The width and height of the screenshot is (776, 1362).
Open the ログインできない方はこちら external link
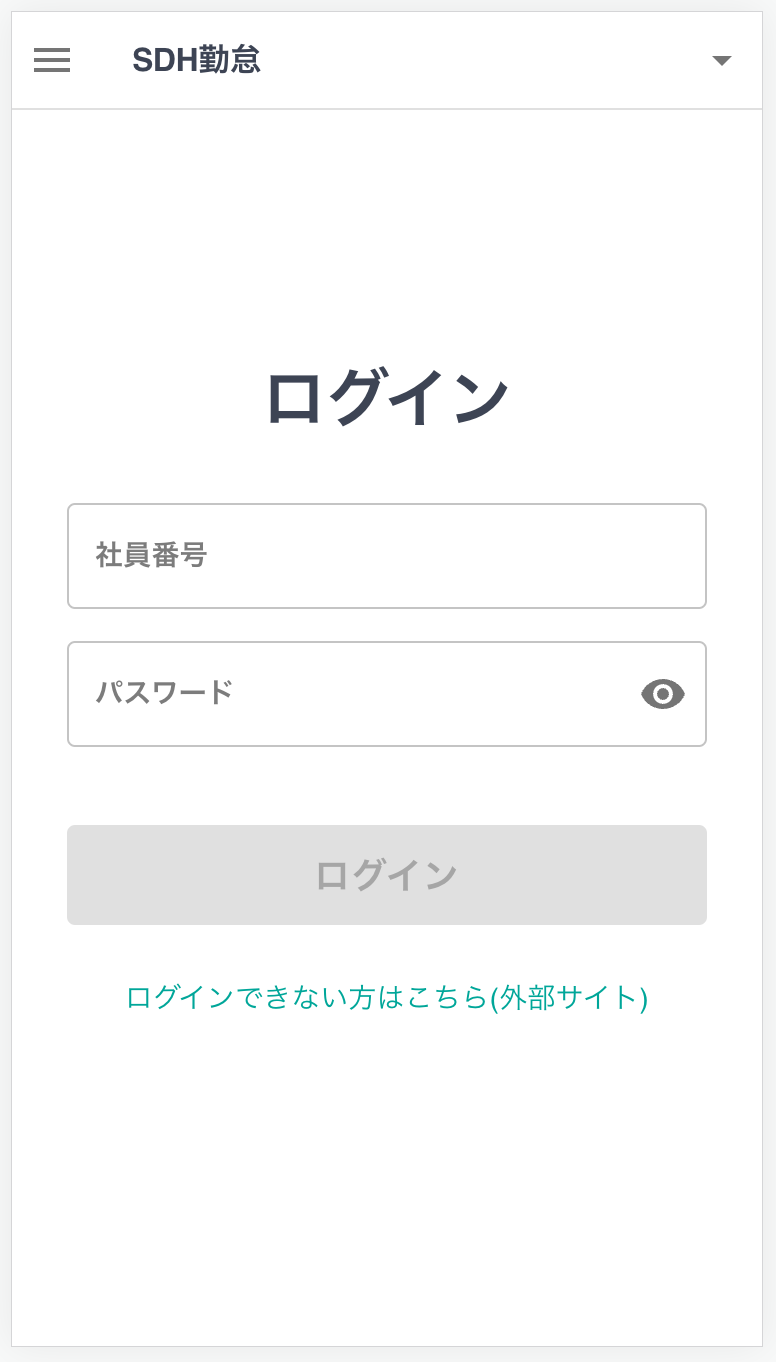(387, 998)
